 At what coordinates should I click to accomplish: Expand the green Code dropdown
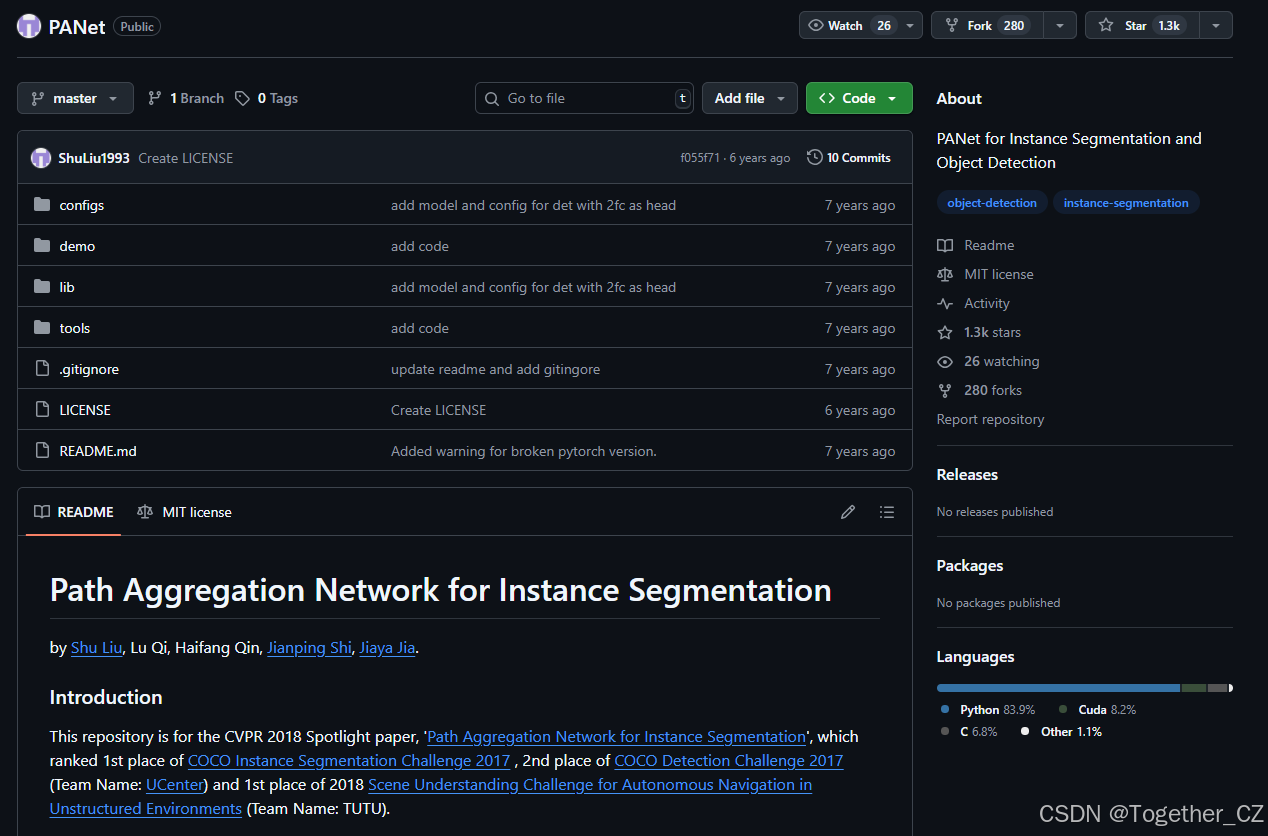[859, 98]
